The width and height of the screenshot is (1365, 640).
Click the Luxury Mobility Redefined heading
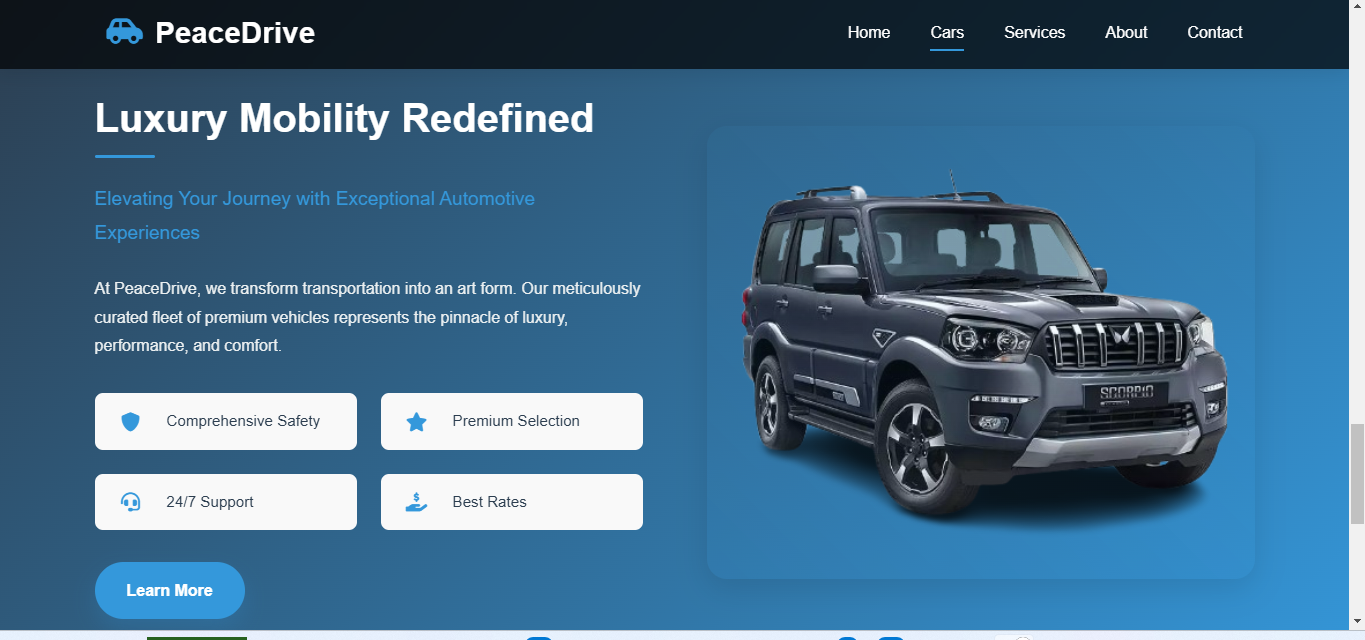click(344, 118)
